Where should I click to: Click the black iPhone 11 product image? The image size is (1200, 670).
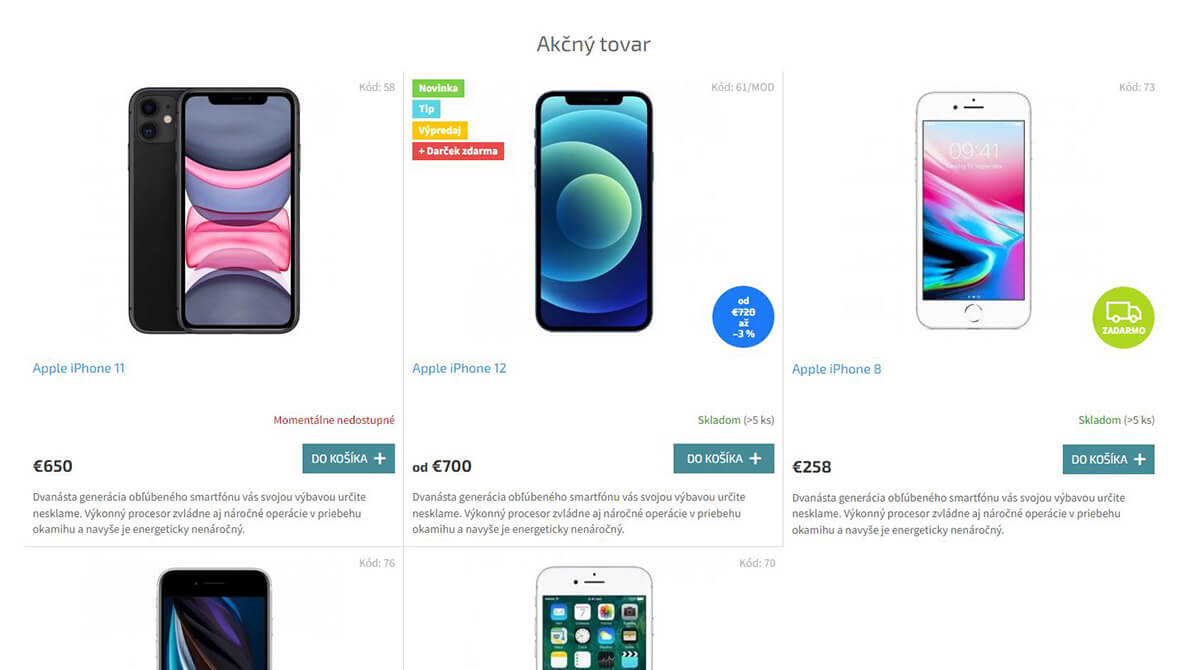214,211
